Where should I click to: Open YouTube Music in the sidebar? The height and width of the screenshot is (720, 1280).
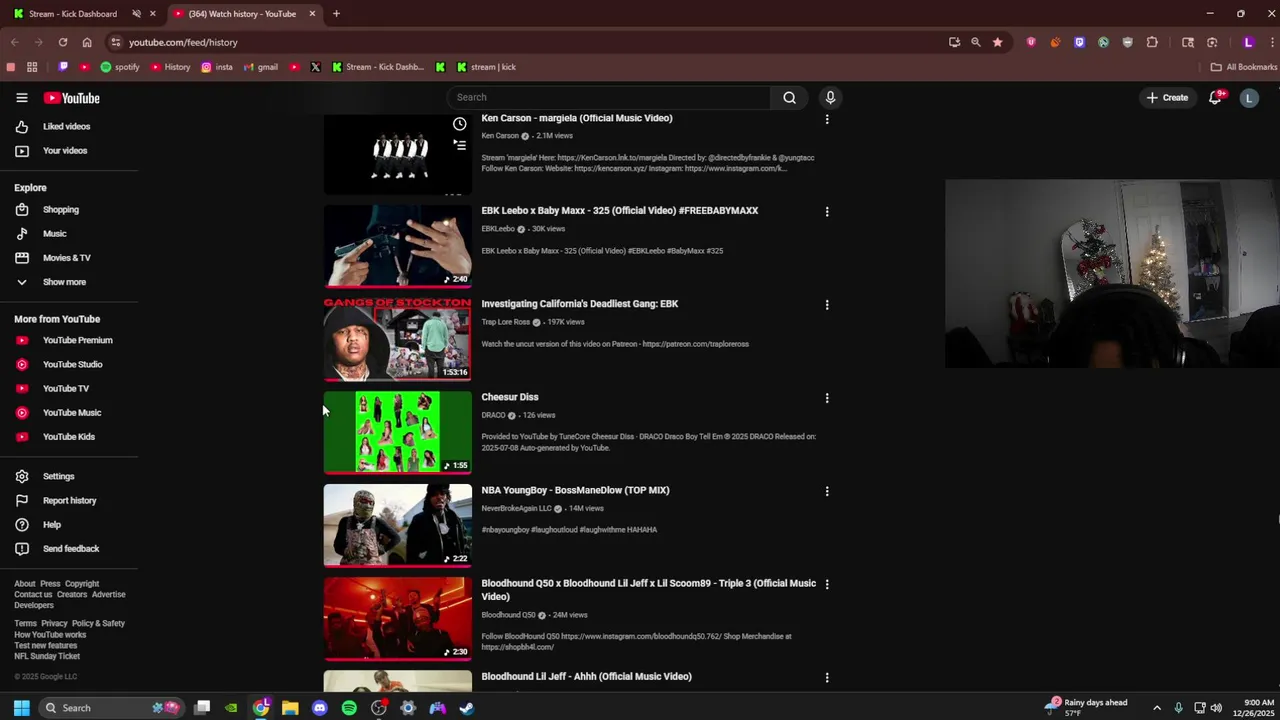click(x=71, y=413)
